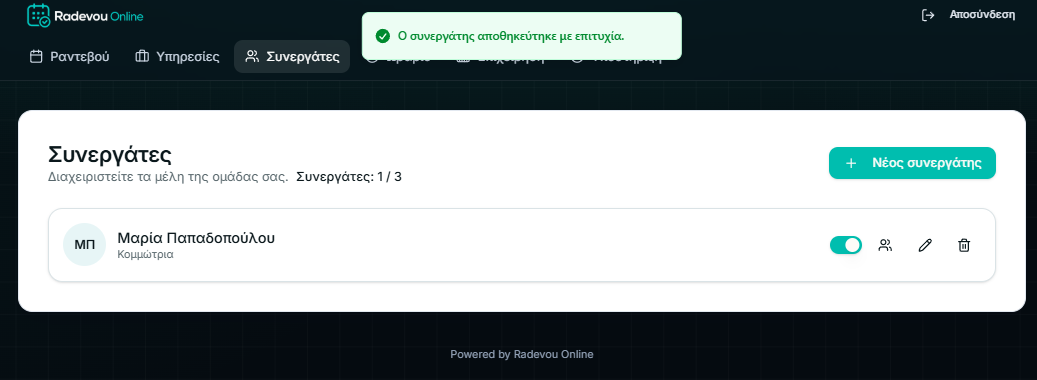Click the Radevou Online logo
Viewport: 1037px width, 380px height.
(85, 16)
